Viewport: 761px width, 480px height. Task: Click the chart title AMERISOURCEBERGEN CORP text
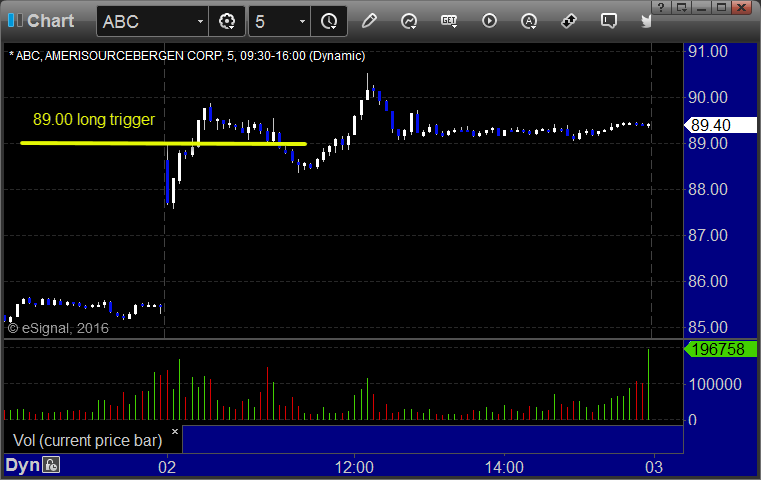pyautogui.click(x=133, y=56)
